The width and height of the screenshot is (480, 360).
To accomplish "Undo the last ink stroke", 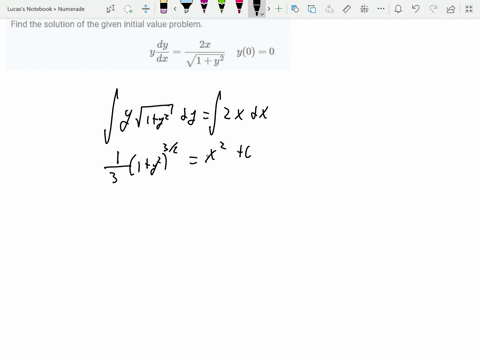I will tap(415, 9).
